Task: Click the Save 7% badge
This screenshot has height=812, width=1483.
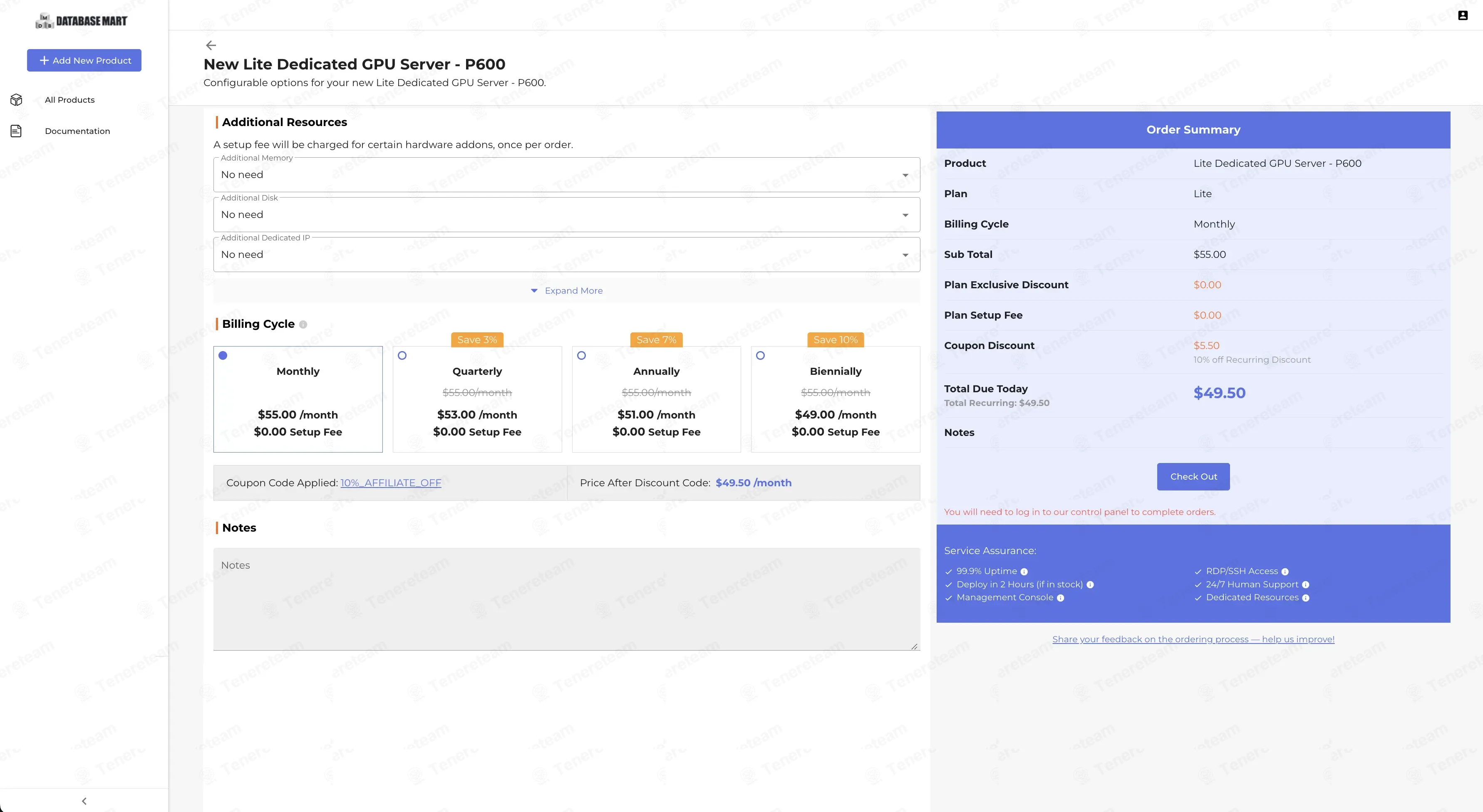Action: [656, 339]
